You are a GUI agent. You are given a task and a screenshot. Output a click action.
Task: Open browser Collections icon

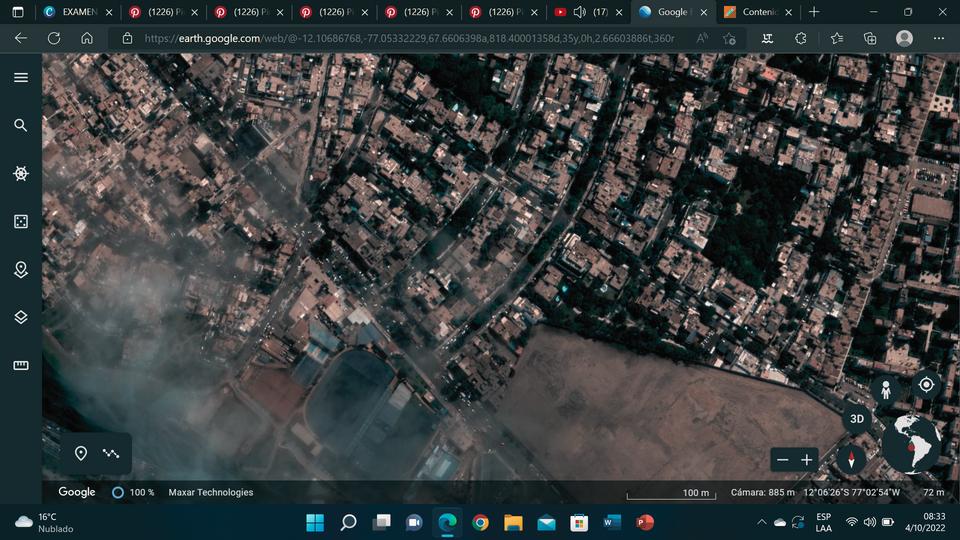pos(870,39)
